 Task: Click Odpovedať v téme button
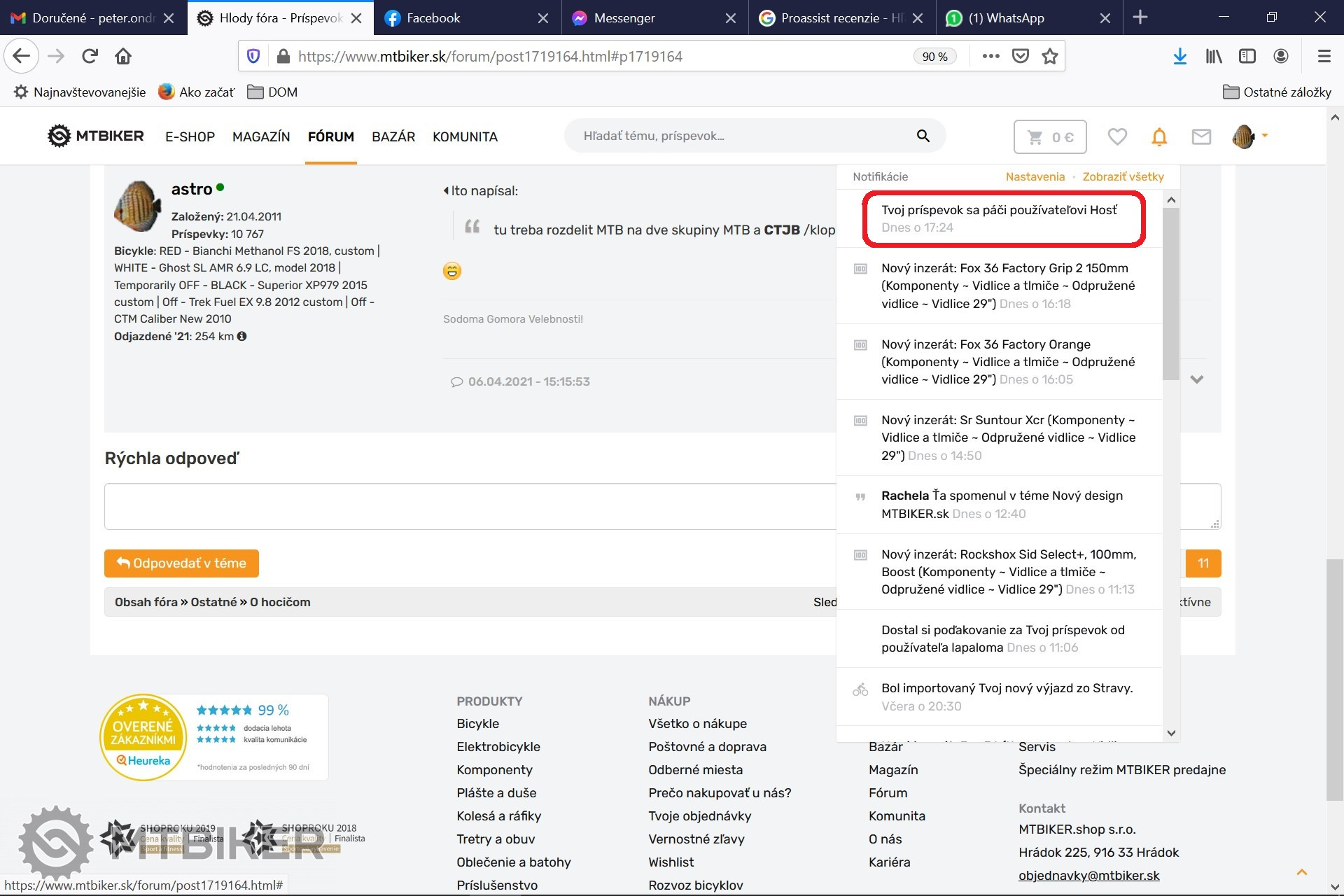[x=181, y=563]
